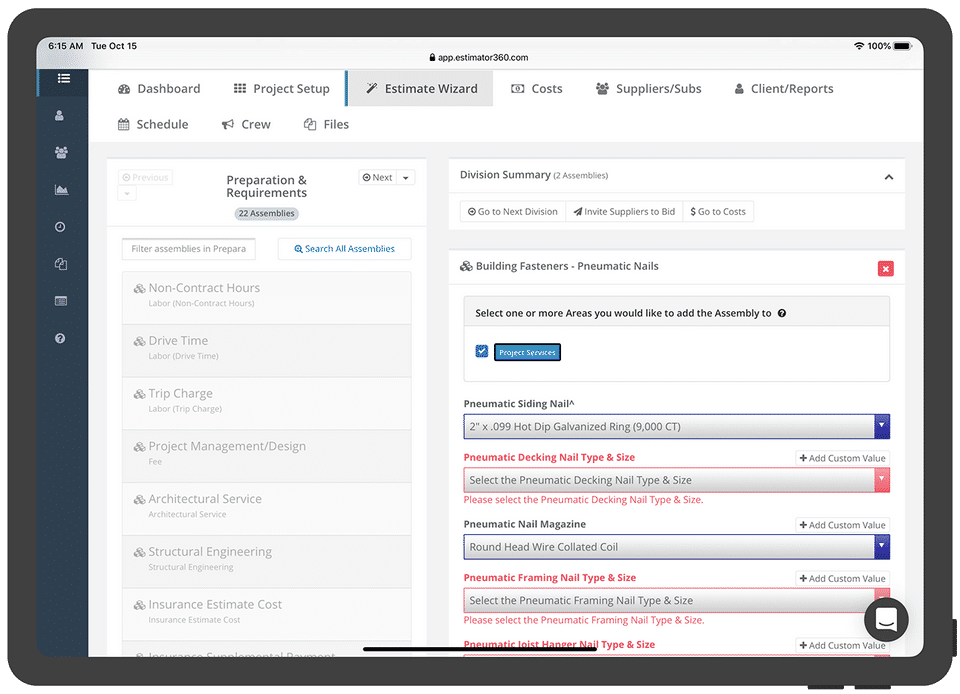Add Custom Value for Framing Nail
The image size is (960, 694).
(842, 578)
